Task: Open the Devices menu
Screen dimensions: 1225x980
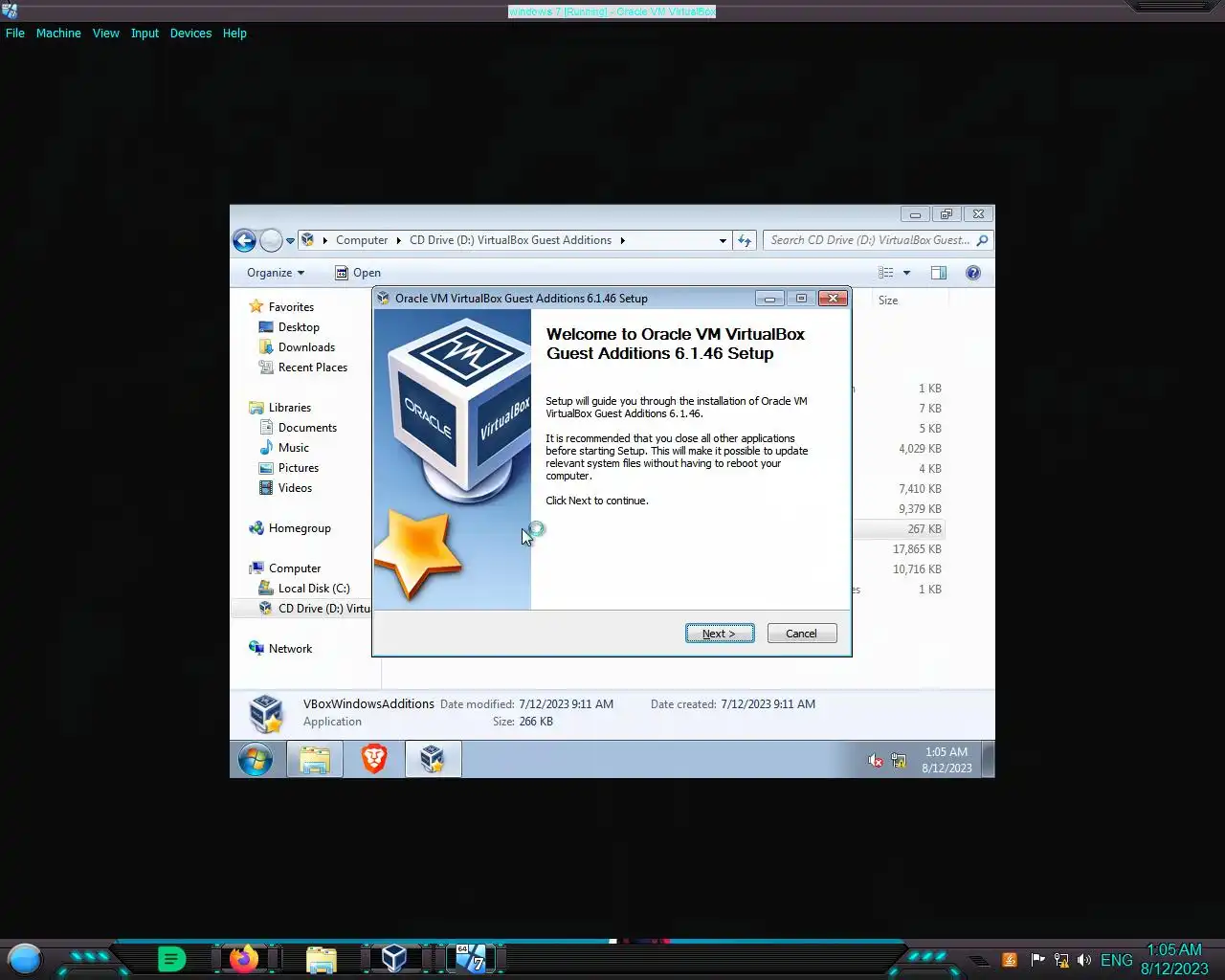Action: point(190,33)
